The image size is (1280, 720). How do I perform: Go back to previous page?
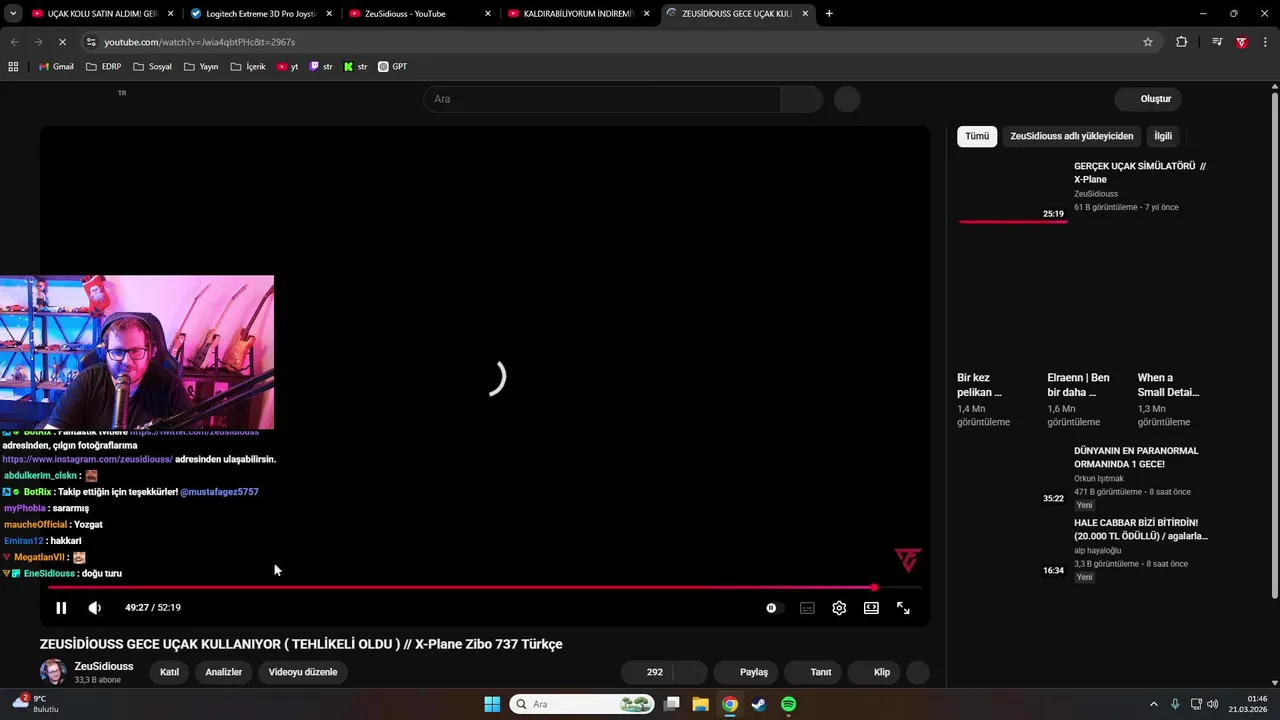click(x=14, y=42)
